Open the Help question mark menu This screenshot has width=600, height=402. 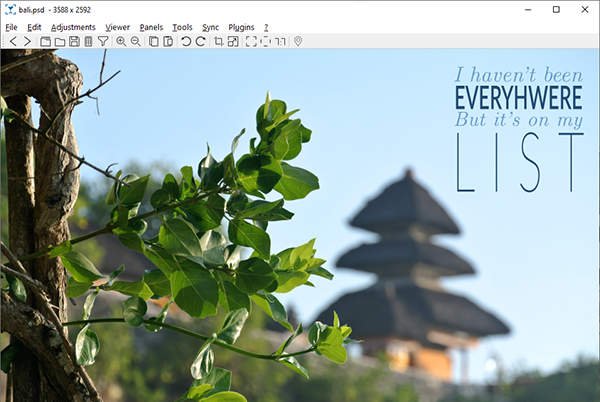(x=265, y=27)
